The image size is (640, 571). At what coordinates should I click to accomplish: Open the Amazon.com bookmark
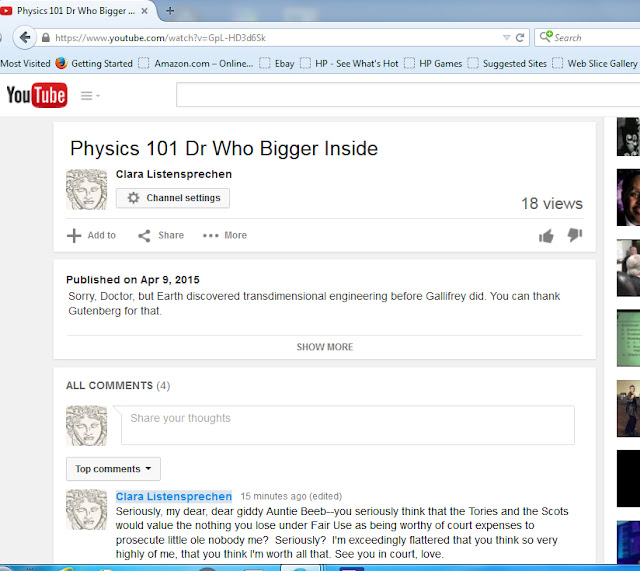coord(196,64)
